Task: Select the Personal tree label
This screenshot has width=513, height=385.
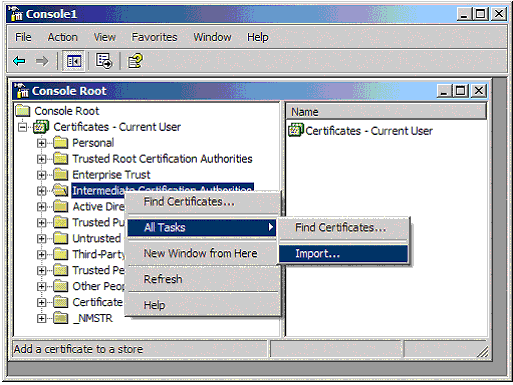Action: click(x=93, y=143)
